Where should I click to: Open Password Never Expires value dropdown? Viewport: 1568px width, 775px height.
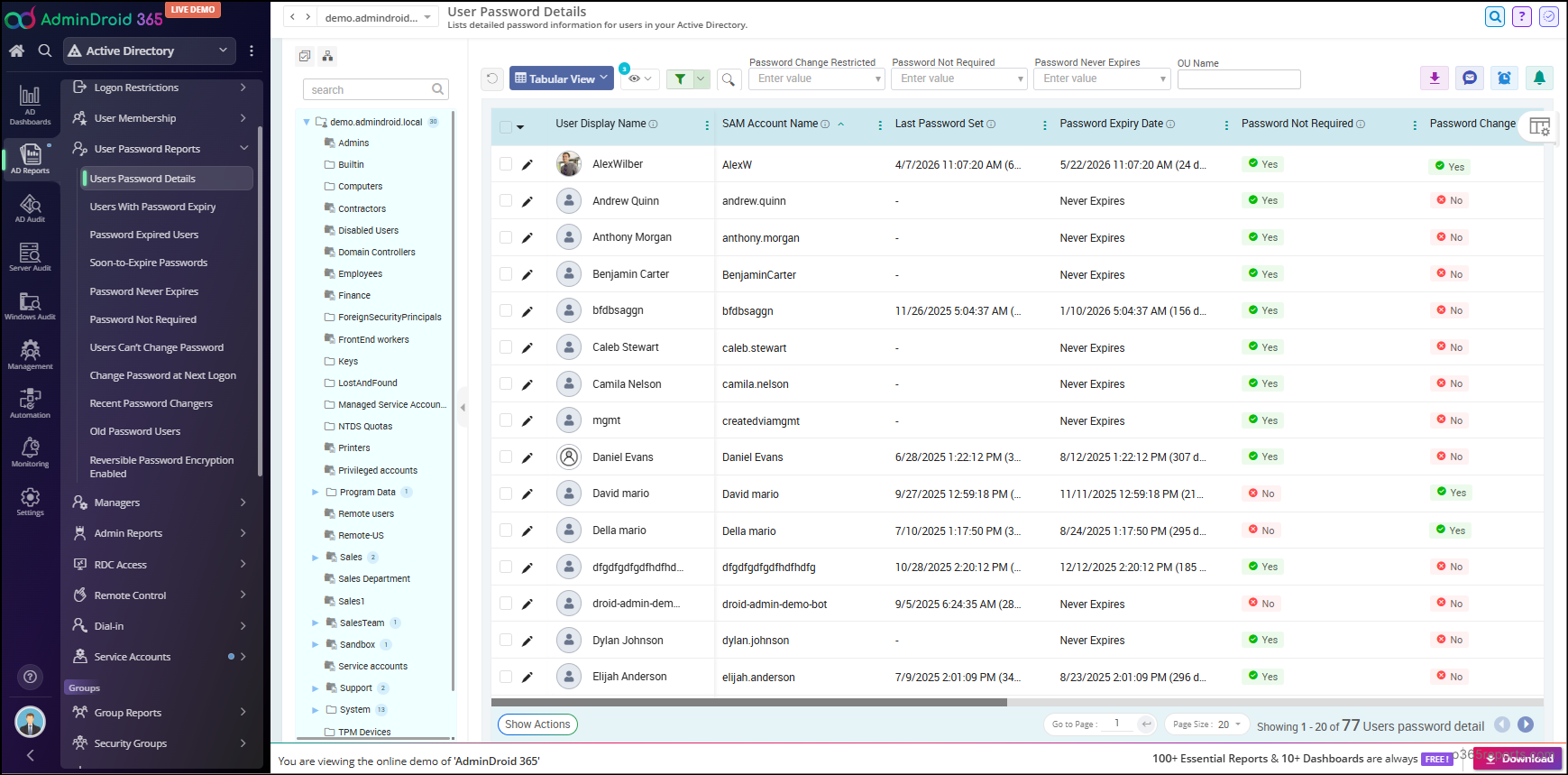[1101, 78]
